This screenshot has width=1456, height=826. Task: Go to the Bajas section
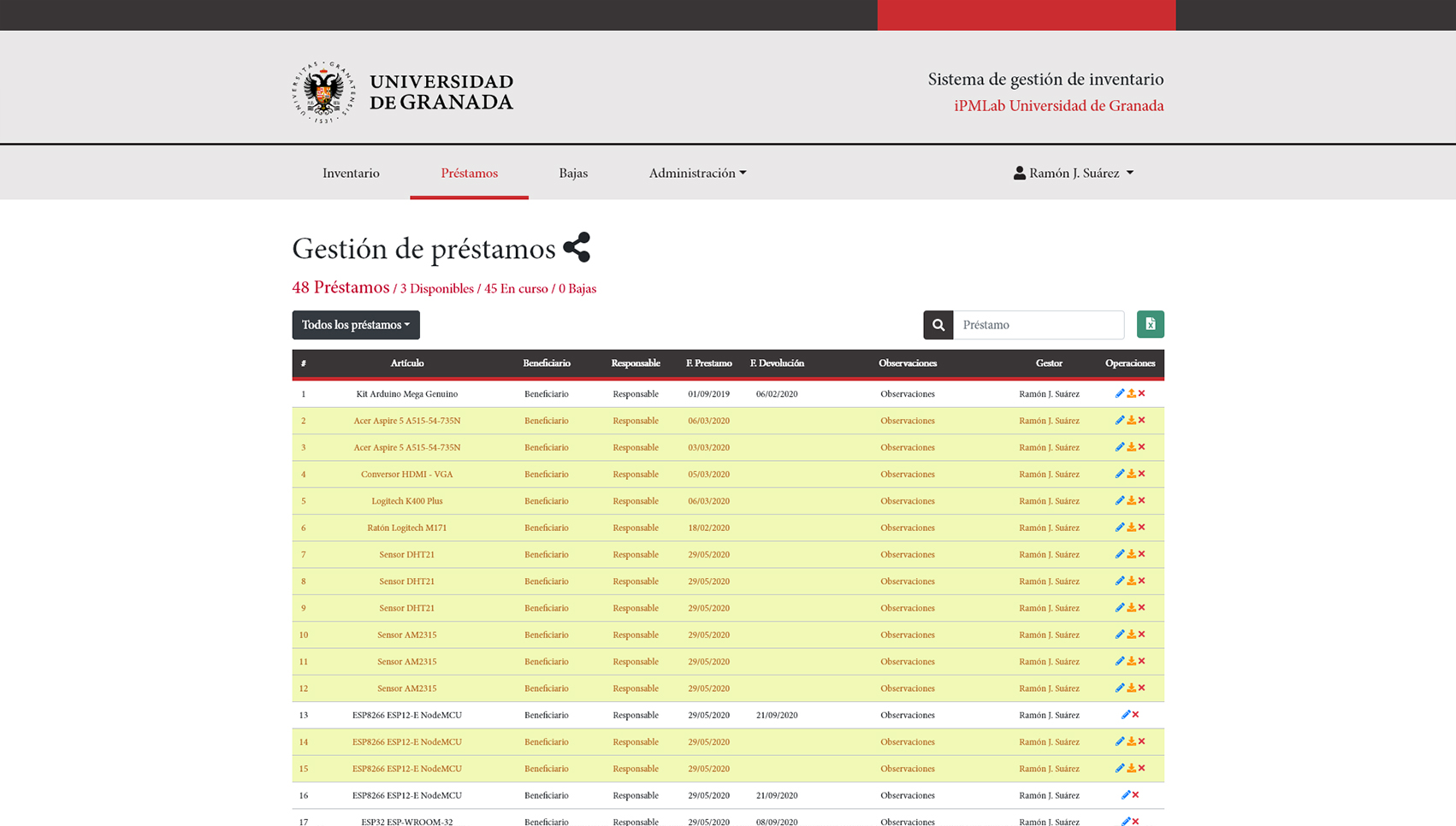point(573,173)
